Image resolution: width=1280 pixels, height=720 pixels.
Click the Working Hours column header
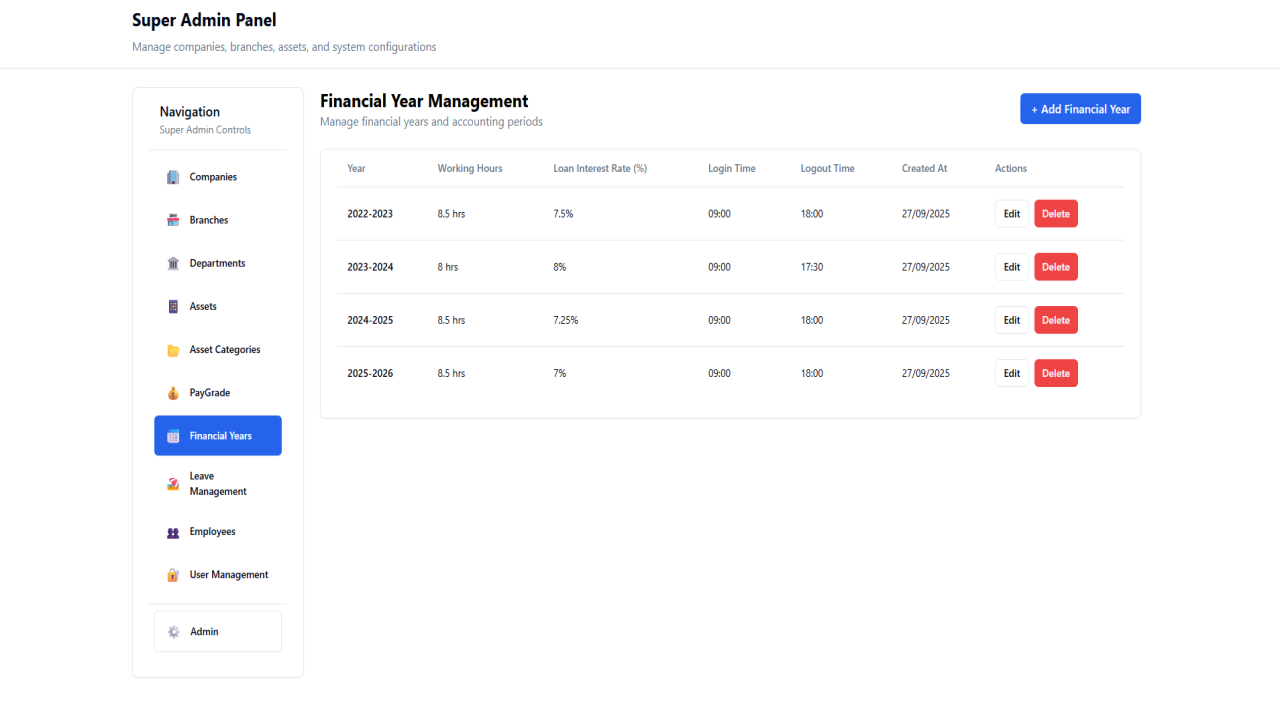(x=470, y=169)
